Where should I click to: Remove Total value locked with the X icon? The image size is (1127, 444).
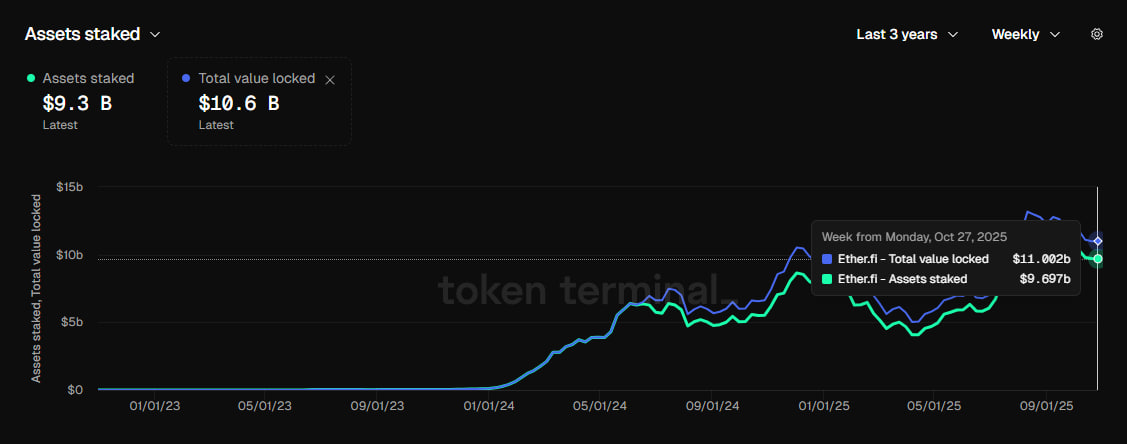coord(331,79)
